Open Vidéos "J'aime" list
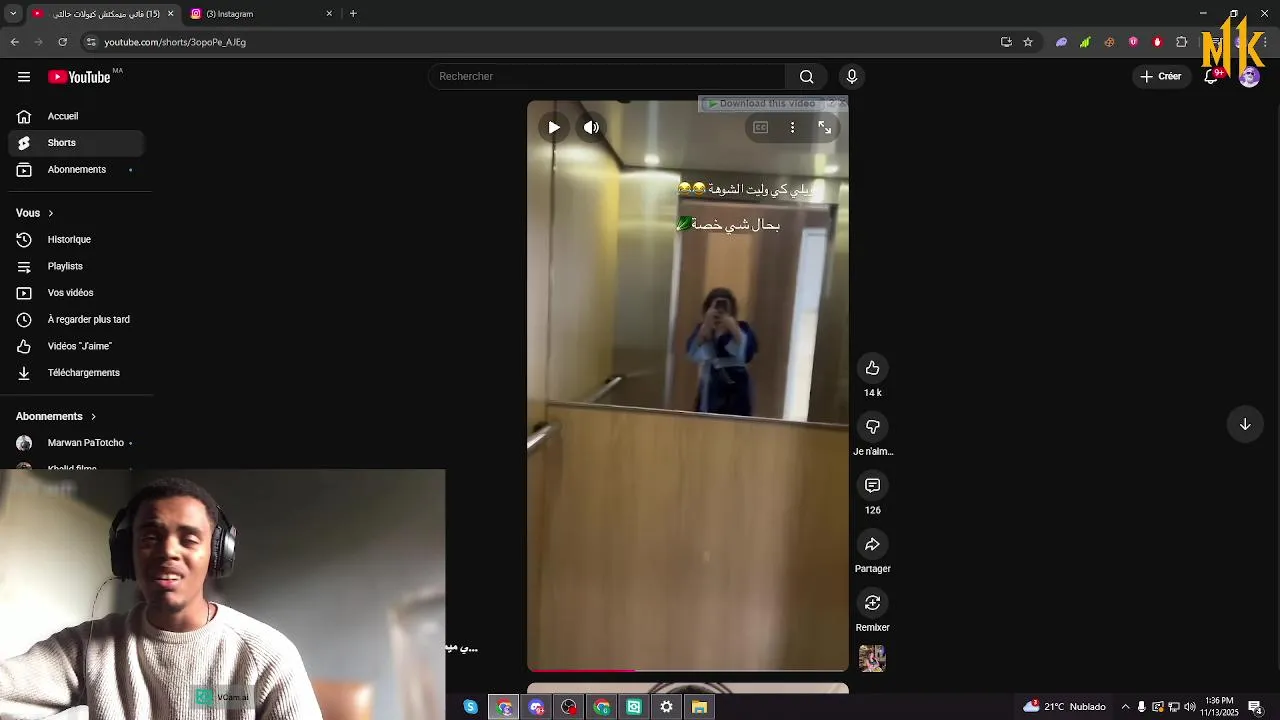 [x=76, y=346]
